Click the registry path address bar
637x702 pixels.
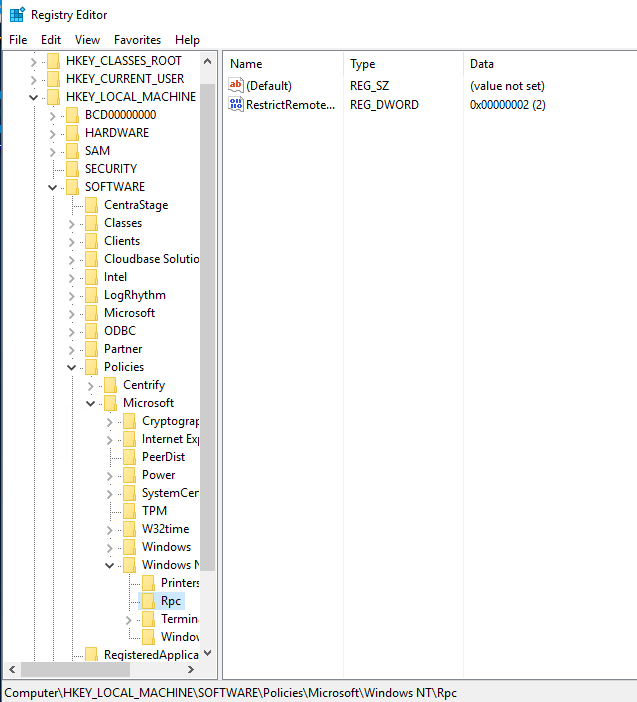[x=318, y=693]
